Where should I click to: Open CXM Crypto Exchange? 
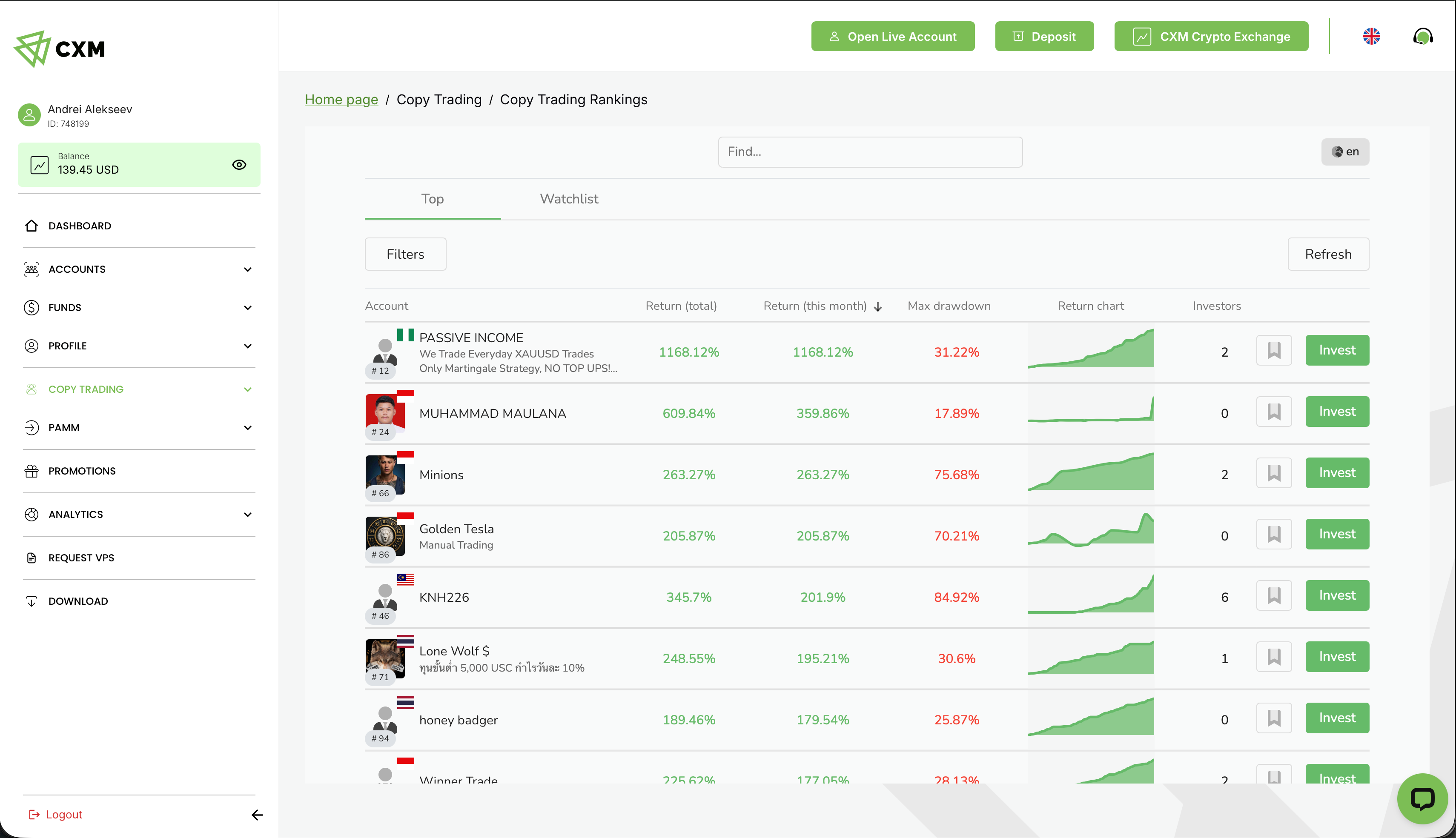coord(1211,36)
